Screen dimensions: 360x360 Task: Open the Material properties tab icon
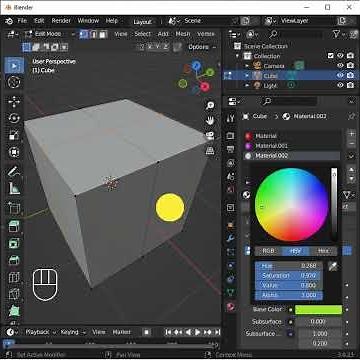point(230,306)
